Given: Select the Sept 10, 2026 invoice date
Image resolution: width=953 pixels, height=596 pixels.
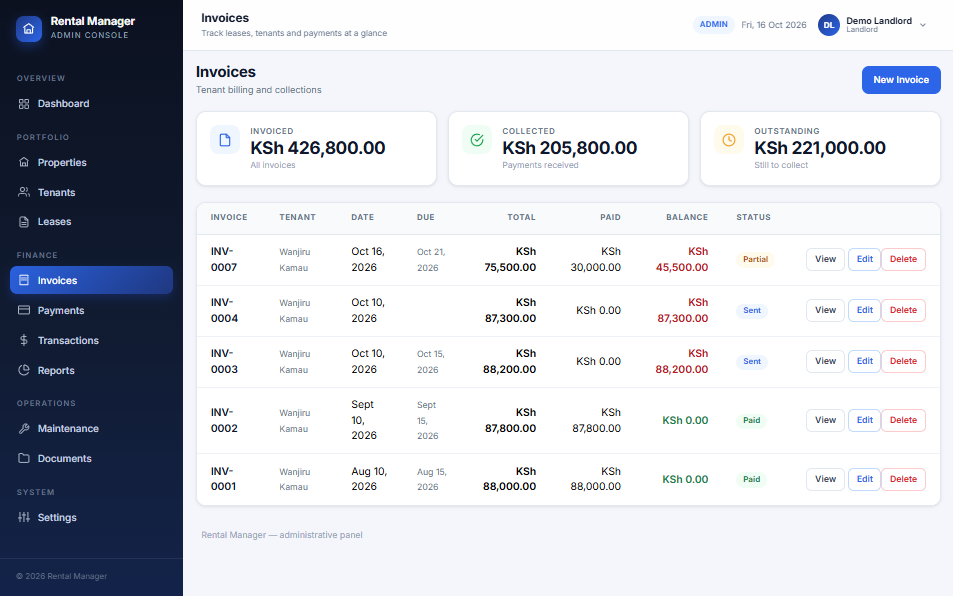Looking at the screenshot, I should click(x=364, y=420).
